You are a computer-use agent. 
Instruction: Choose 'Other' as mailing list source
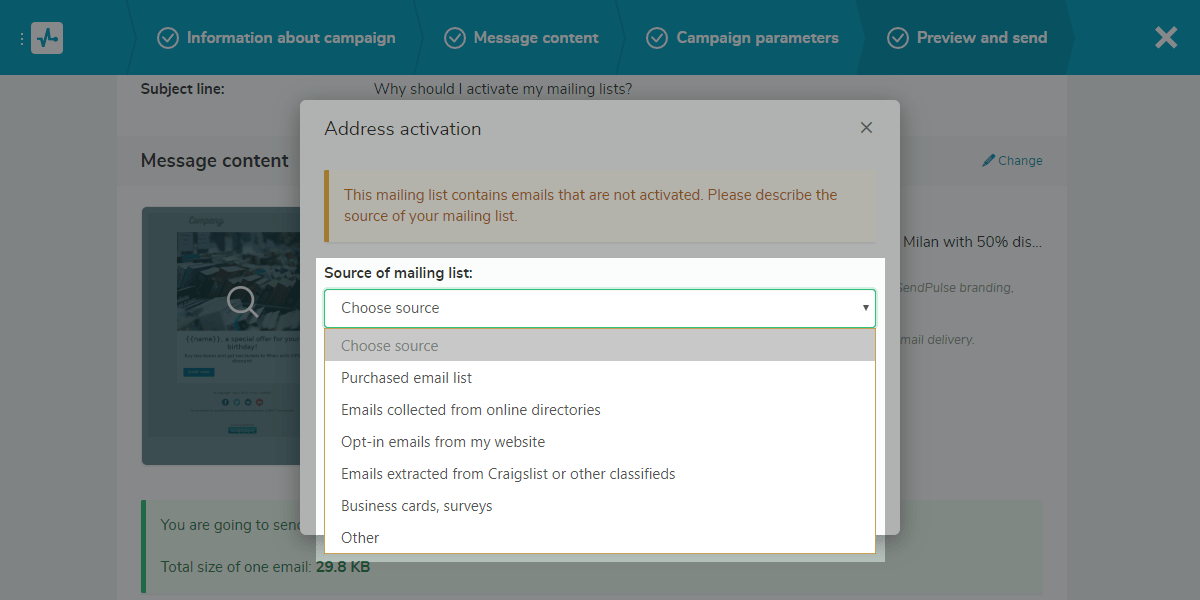click(360, 538)
